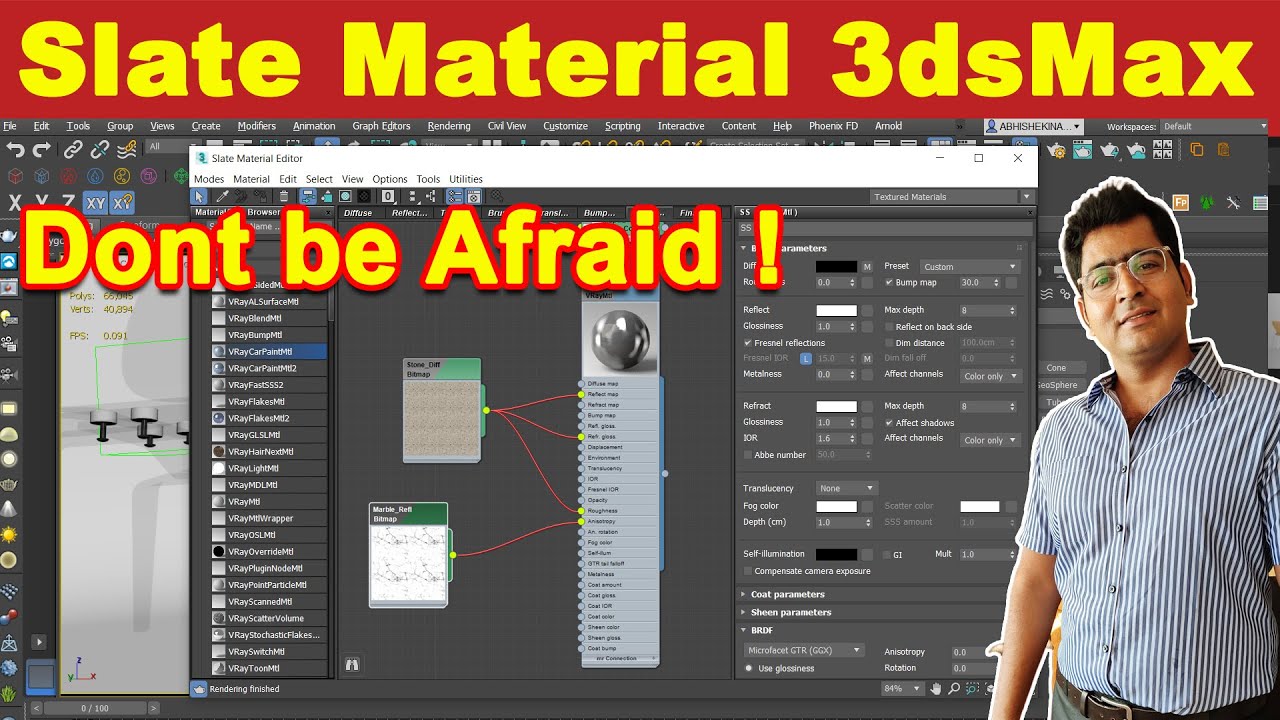Select the Link objects chain icon
Screen dimensions: 1280x720
[73, 150]
